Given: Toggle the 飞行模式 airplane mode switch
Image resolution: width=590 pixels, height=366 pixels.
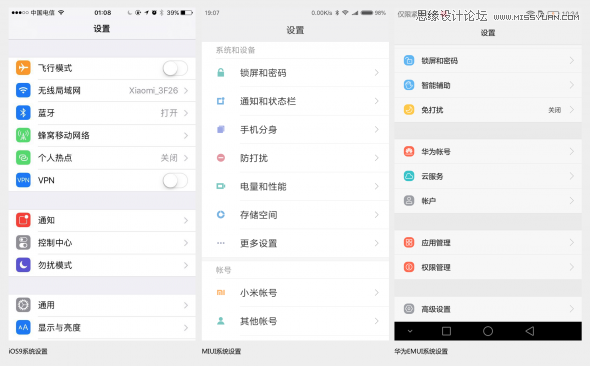Looking at the screenshot, I should coord(175,68).
